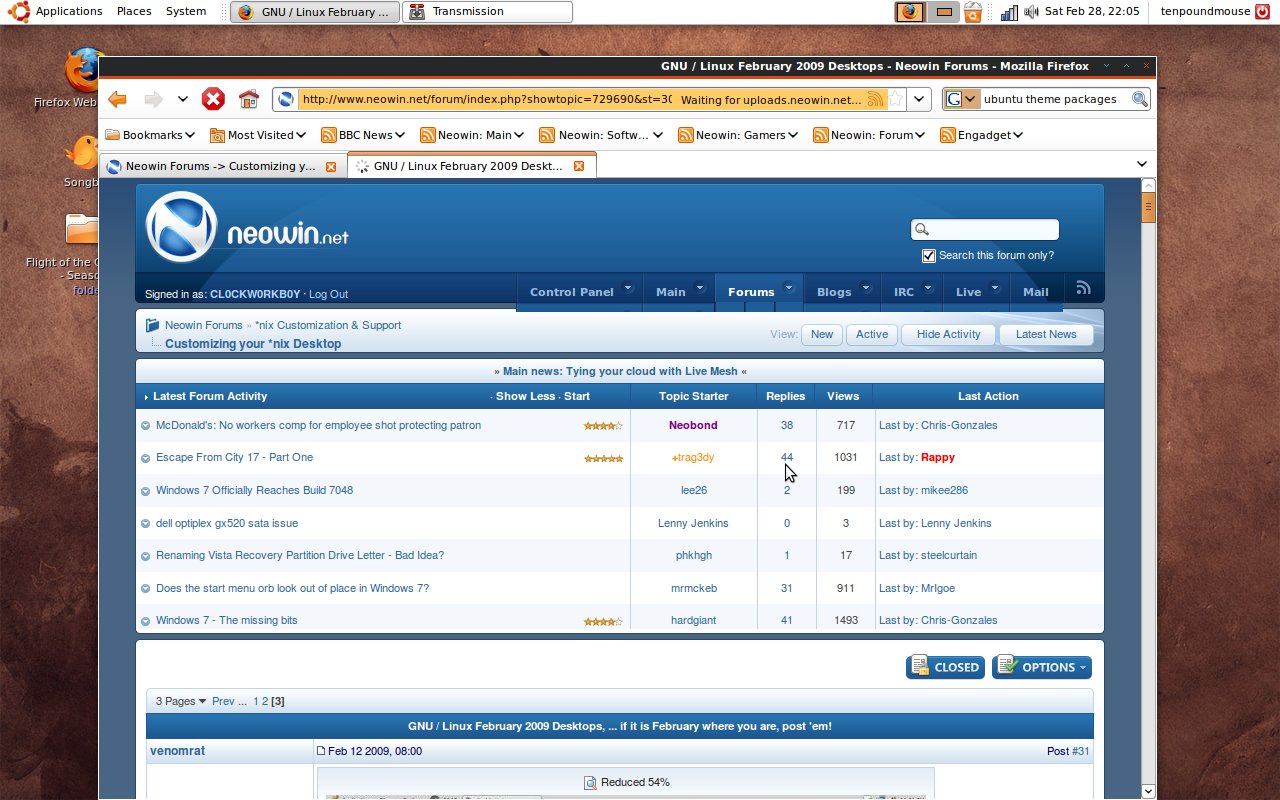Open the BBC News feed dropdown
This screenshot has width=1280, height=800.
click(363, 135)
